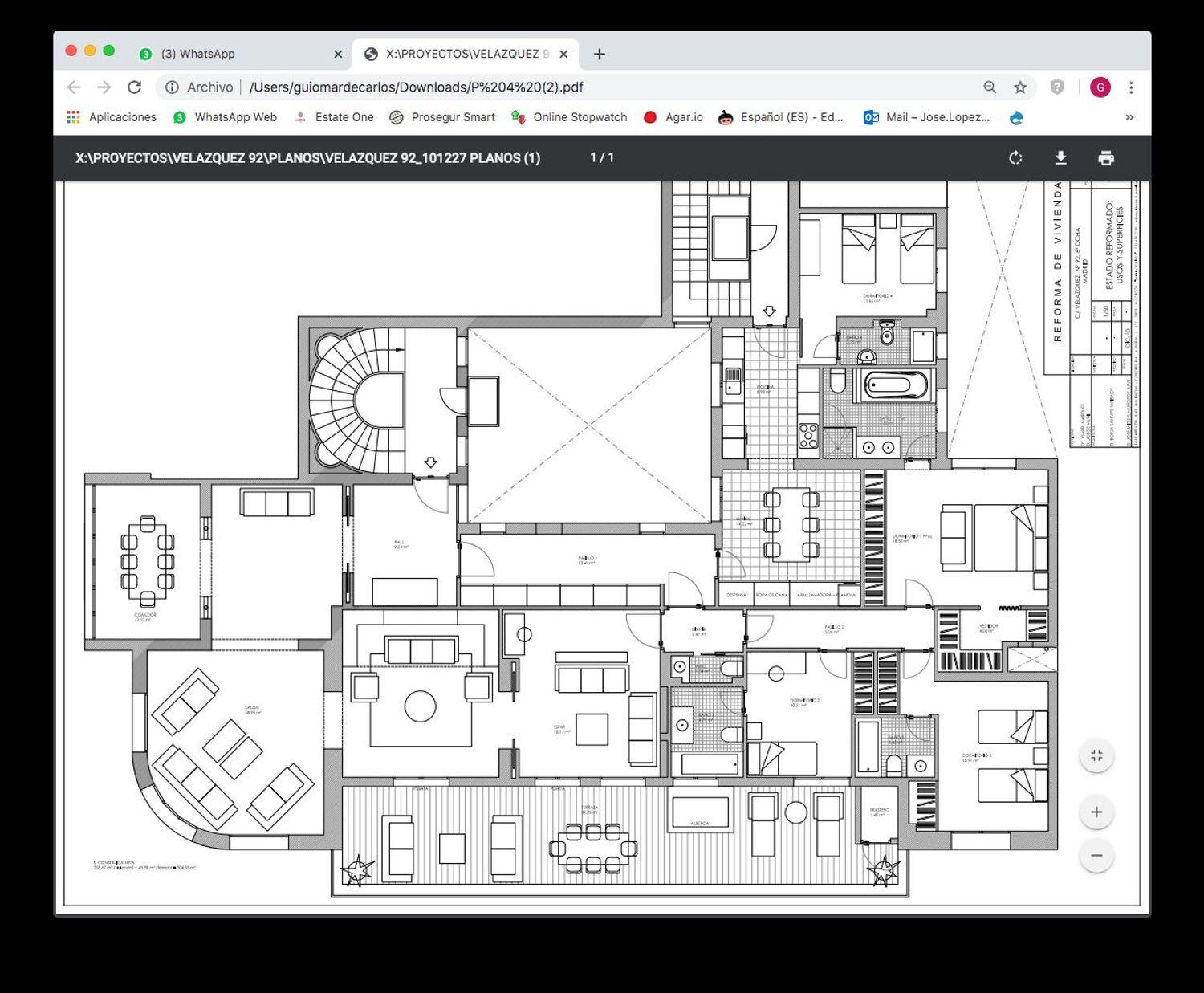
Task: Open the user profile avatar menu
Action: pos(1100,87)
